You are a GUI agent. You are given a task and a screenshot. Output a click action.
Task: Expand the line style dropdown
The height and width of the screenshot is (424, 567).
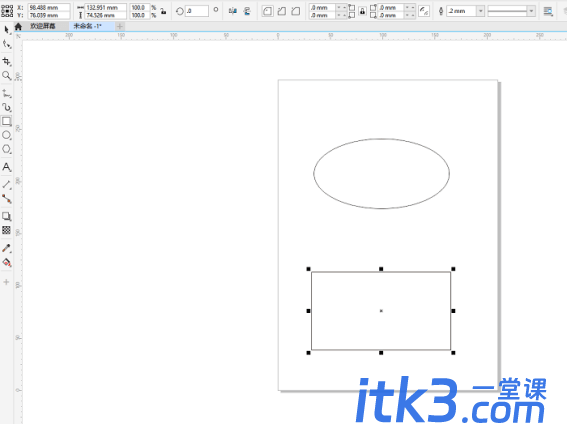click(531, 11)
